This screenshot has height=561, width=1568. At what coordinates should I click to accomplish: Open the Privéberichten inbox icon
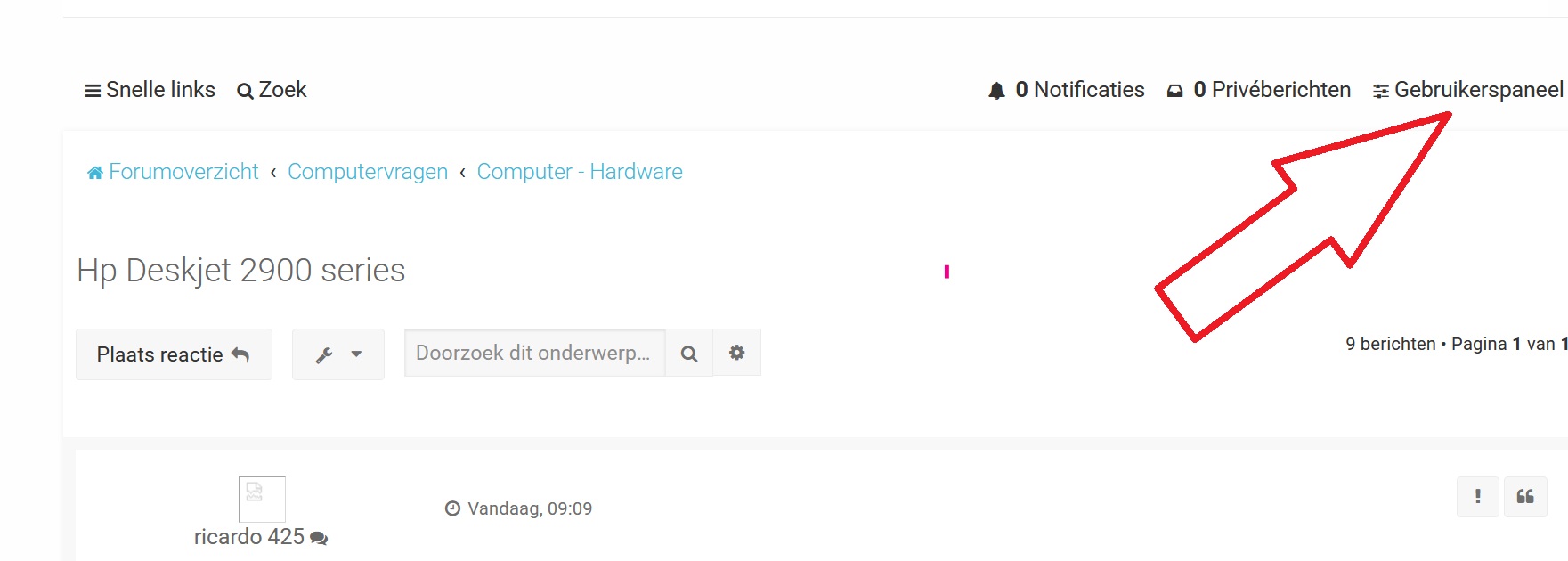pyautogui.click(x=1175, y=91)
